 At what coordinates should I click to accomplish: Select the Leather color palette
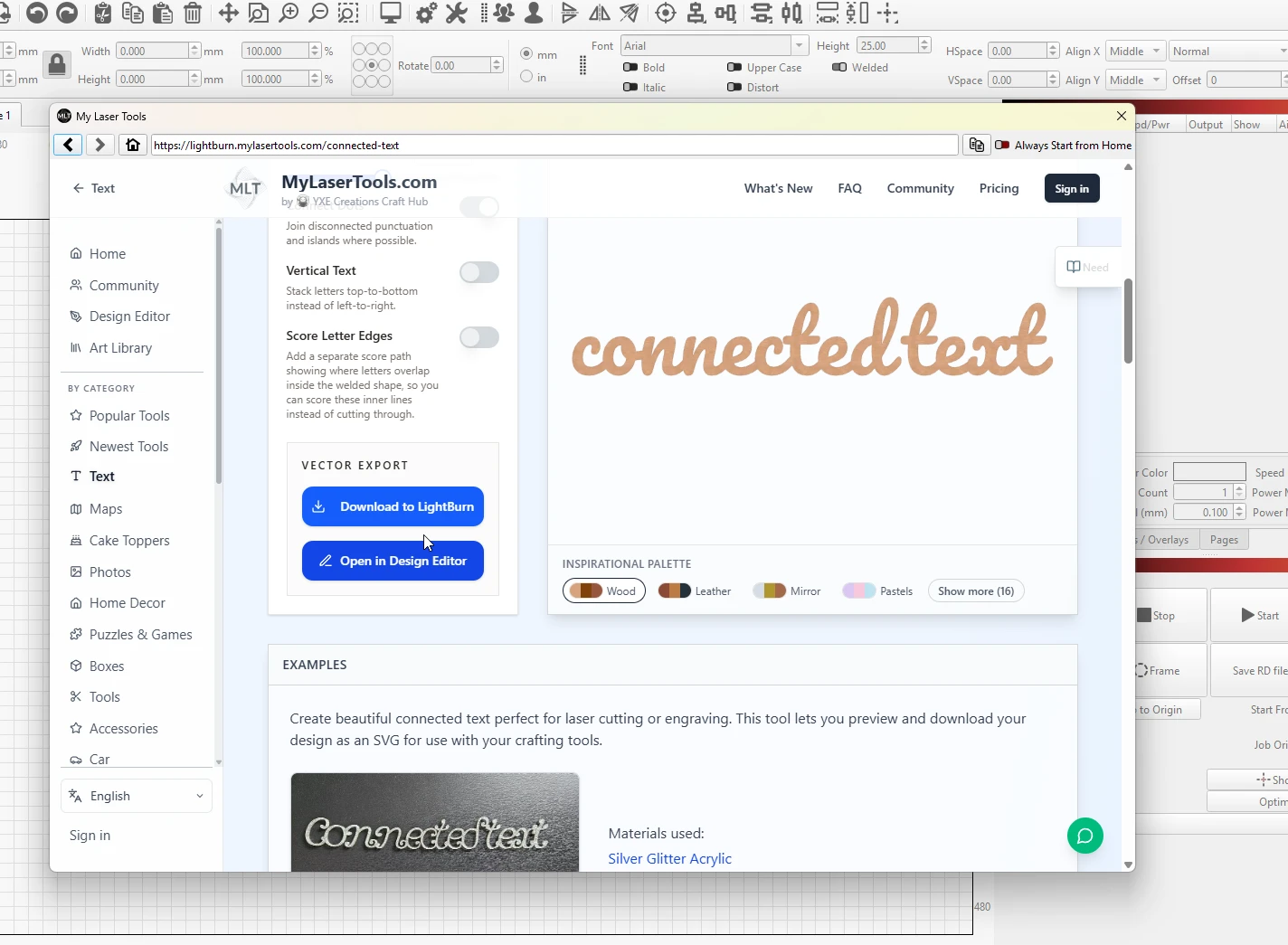[x=694, y=591]
